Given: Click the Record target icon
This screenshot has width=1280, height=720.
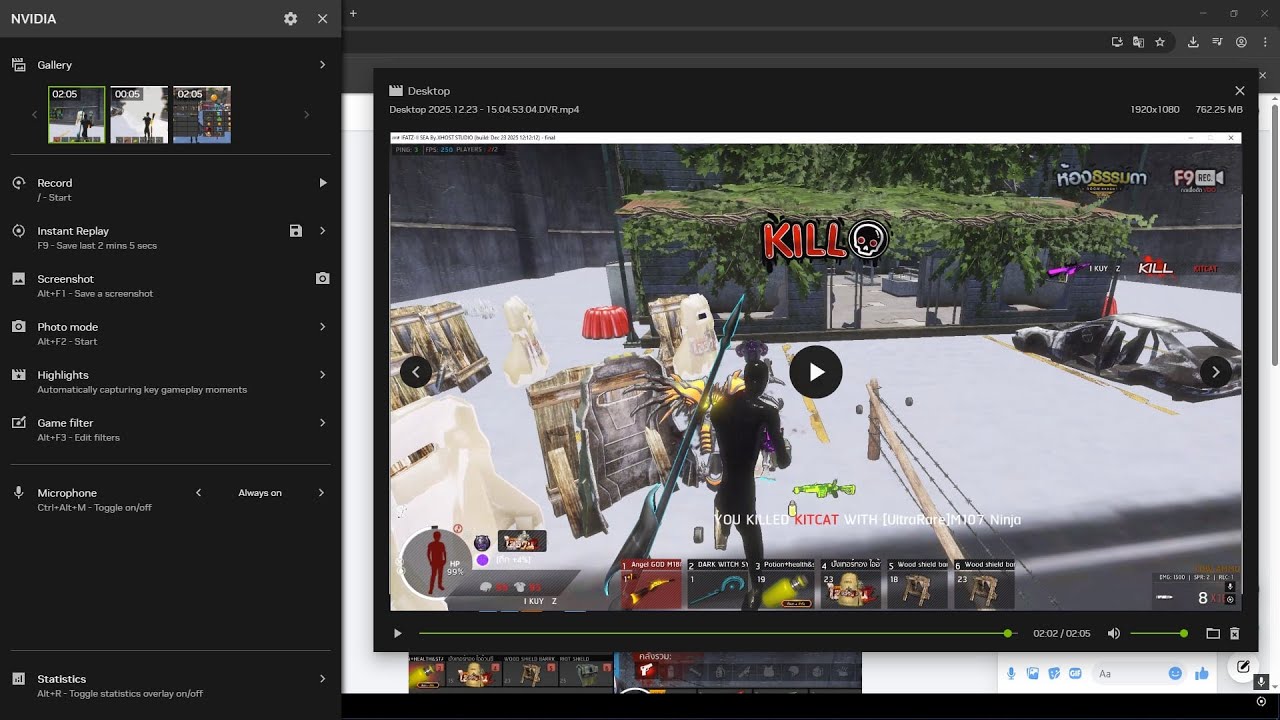Looking at the screenshot, I should point(18,183).
